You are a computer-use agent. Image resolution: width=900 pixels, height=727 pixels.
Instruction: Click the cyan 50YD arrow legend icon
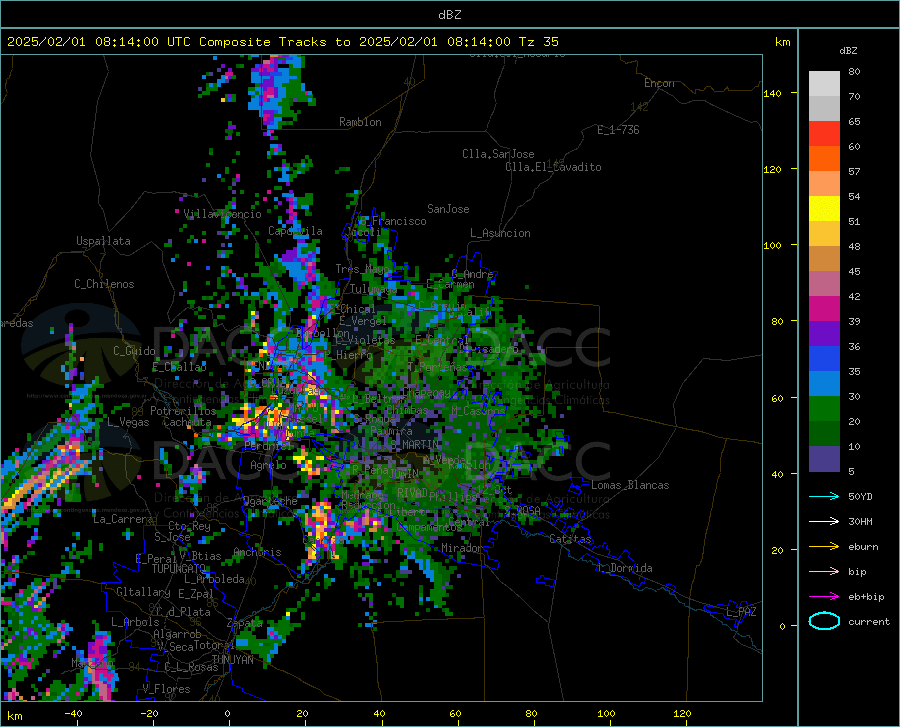tap(824, 496)
